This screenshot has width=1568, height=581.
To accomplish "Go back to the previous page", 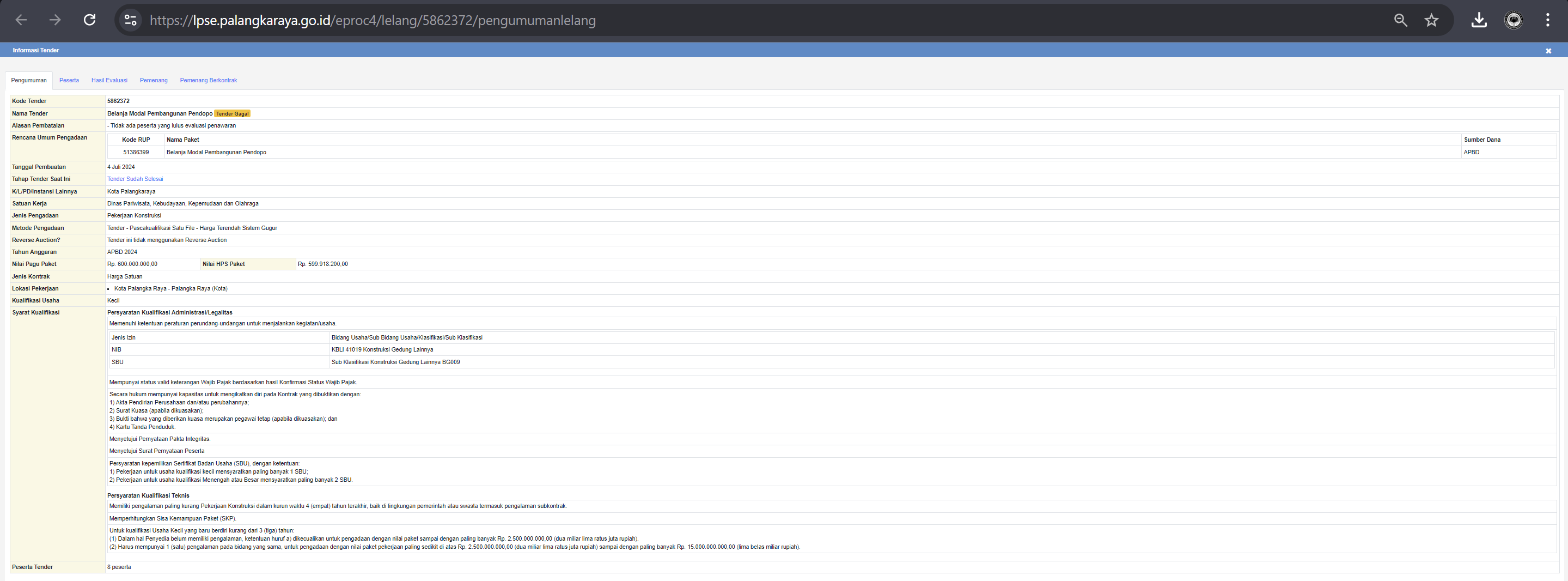I will [21, 20].
